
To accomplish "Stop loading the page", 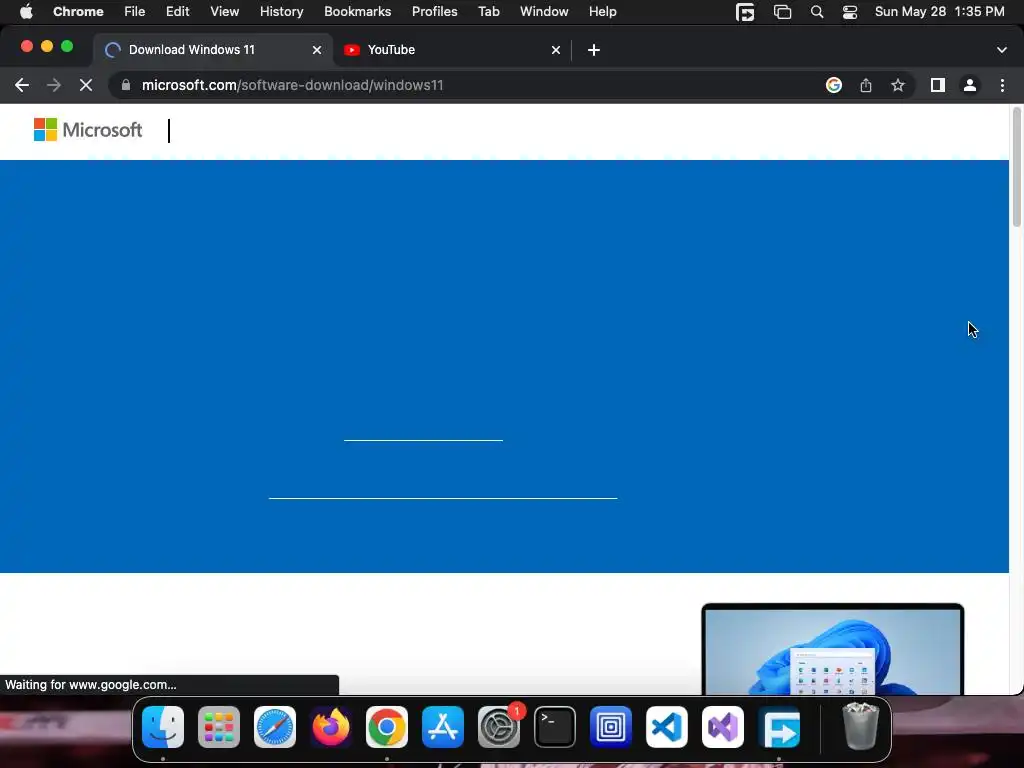I will pyautogui.click(x=86, y=85).
